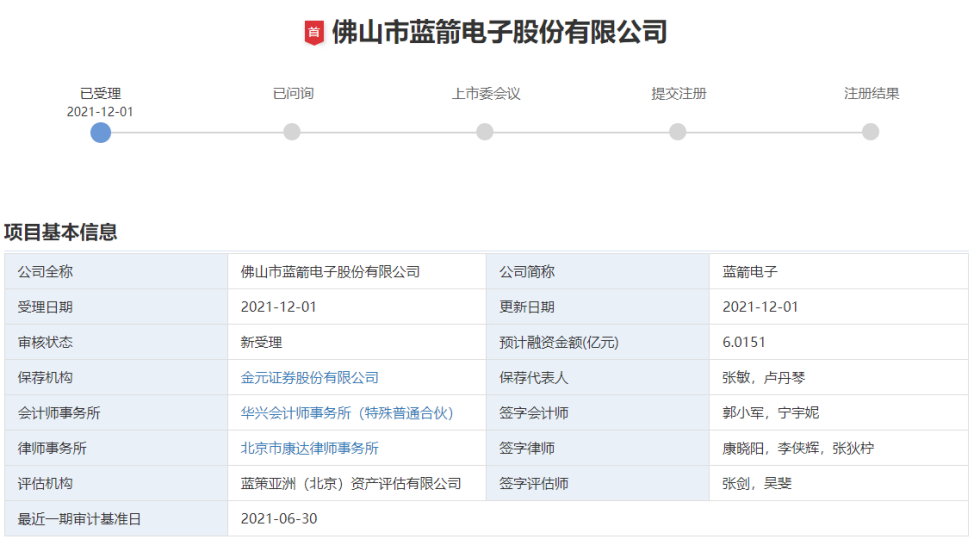974x539 pixels.
Task: Click the 蓝箭电子 short name cell
Action: point(839,271)
